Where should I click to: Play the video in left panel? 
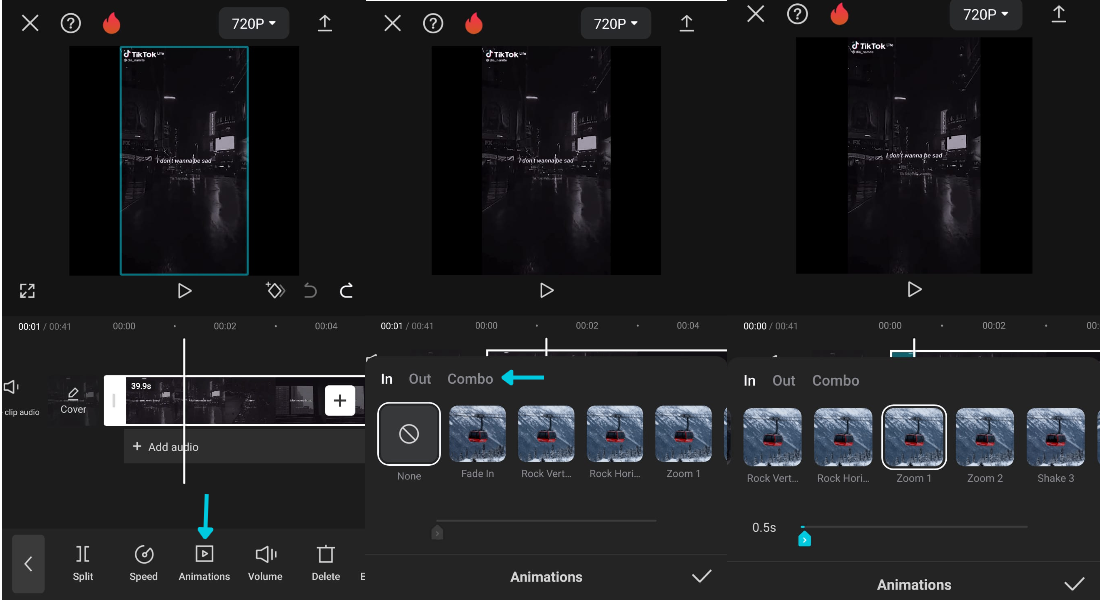185,291
